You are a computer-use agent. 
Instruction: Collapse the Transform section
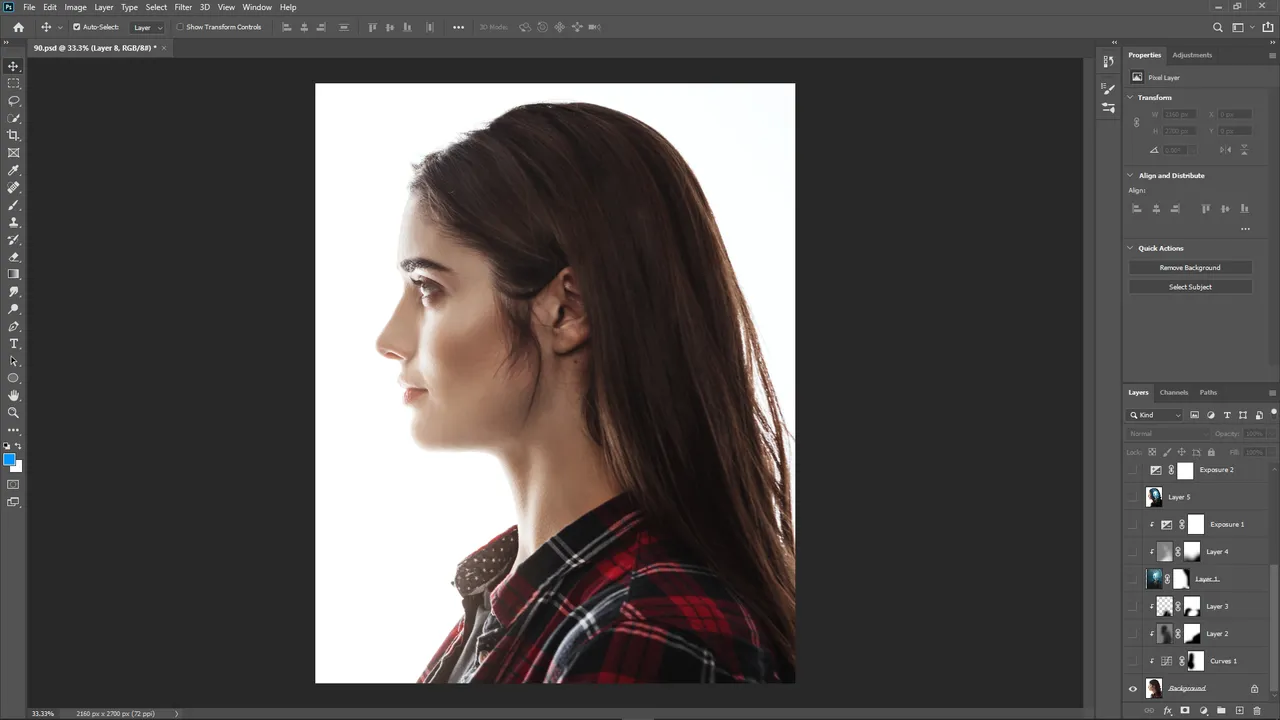coord(1130,97)
